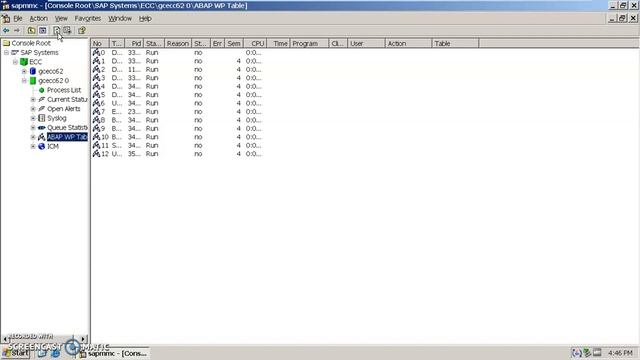Expand the ICM node
The image size is (640, 360).
point(33,147)
